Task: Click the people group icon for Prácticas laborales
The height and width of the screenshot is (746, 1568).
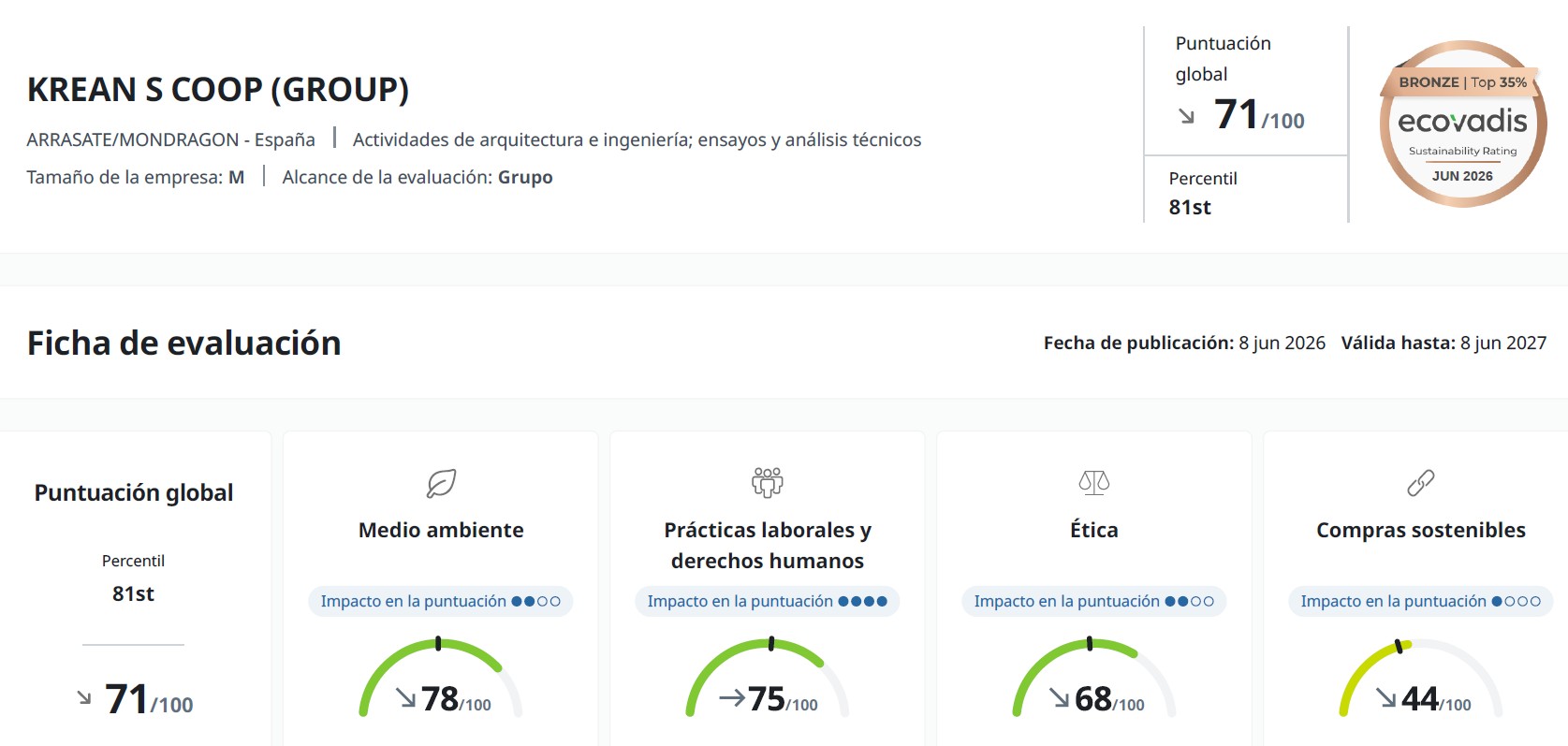Action: coord(768,483)
